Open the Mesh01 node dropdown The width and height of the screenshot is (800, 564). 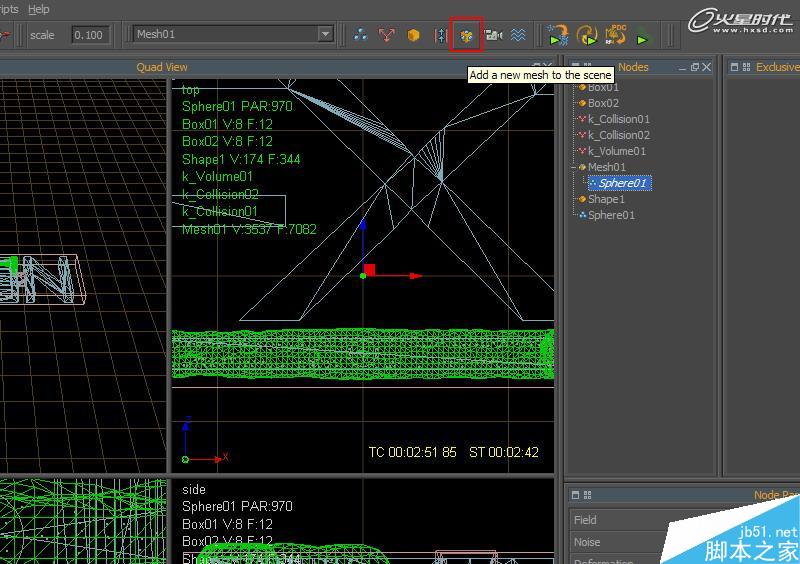point(325,34)
